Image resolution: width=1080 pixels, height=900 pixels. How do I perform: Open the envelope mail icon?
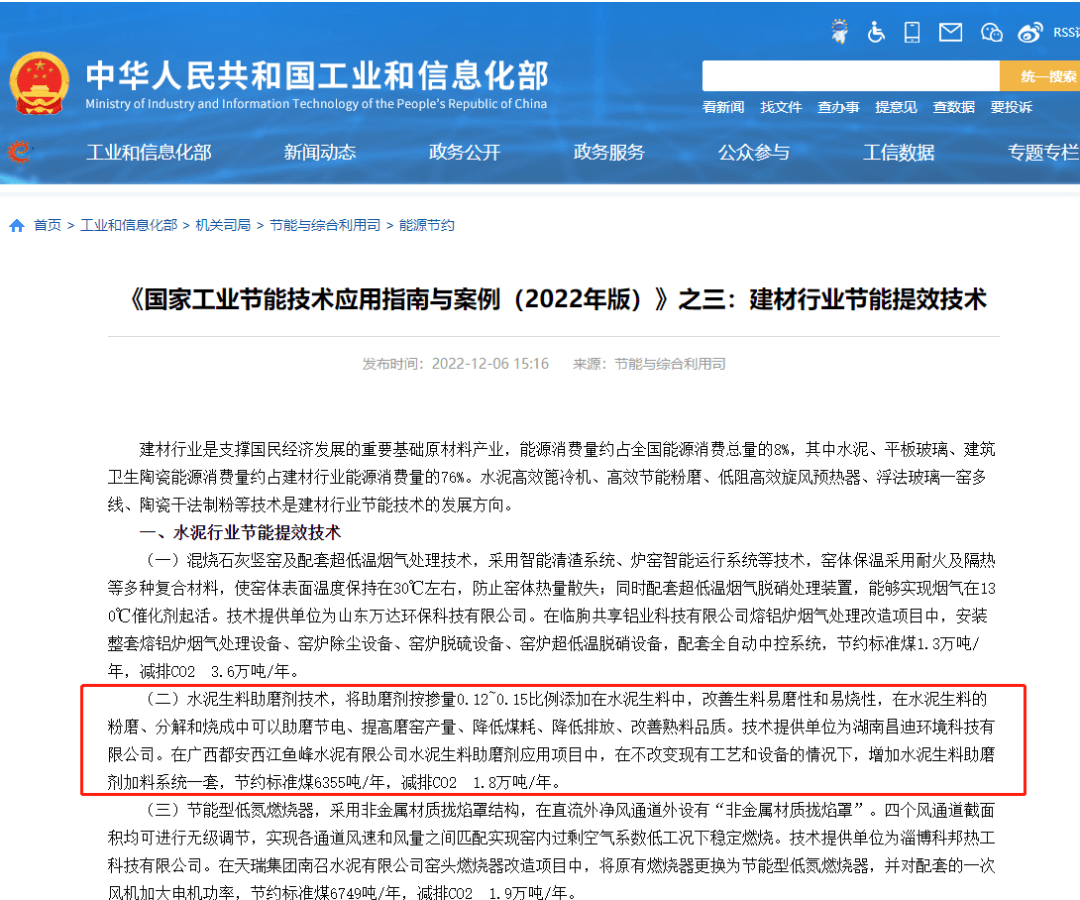[x=950, y=32]
